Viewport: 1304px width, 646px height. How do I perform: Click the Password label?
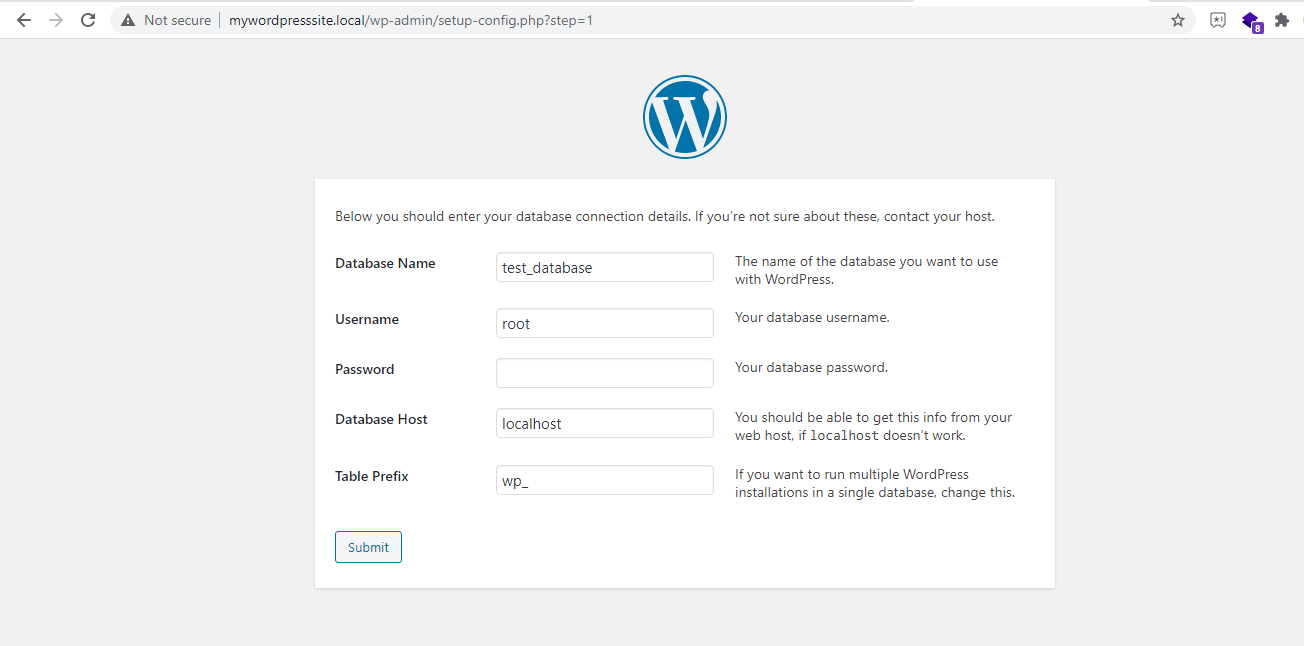[365, 369]
